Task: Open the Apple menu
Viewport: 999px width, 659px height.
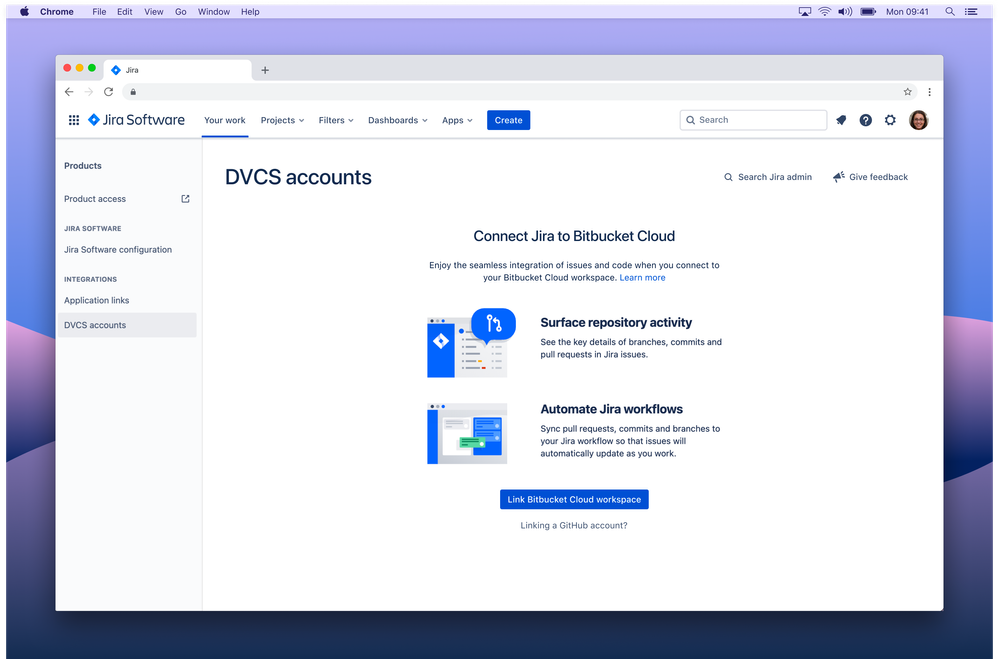Action: point(24,11)
